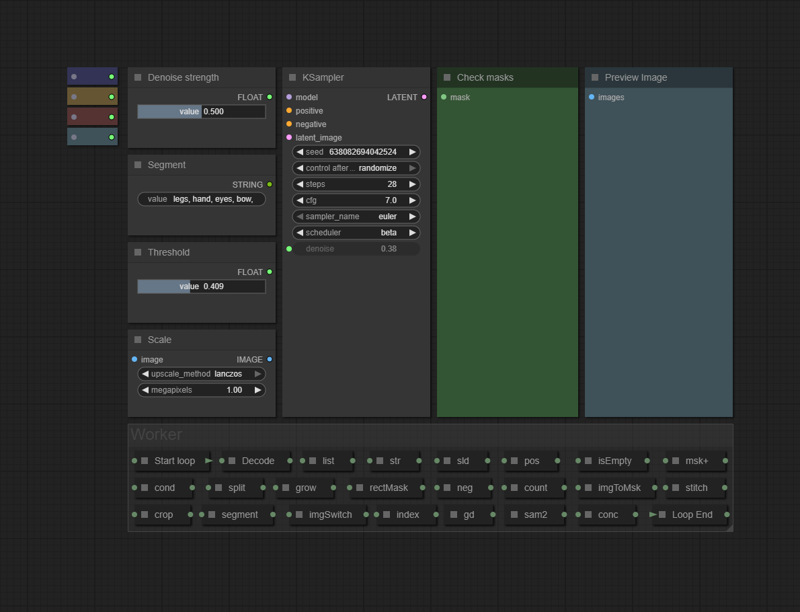
Task: Select previous upscale_method with left arrow
Action: coord(145,374)
